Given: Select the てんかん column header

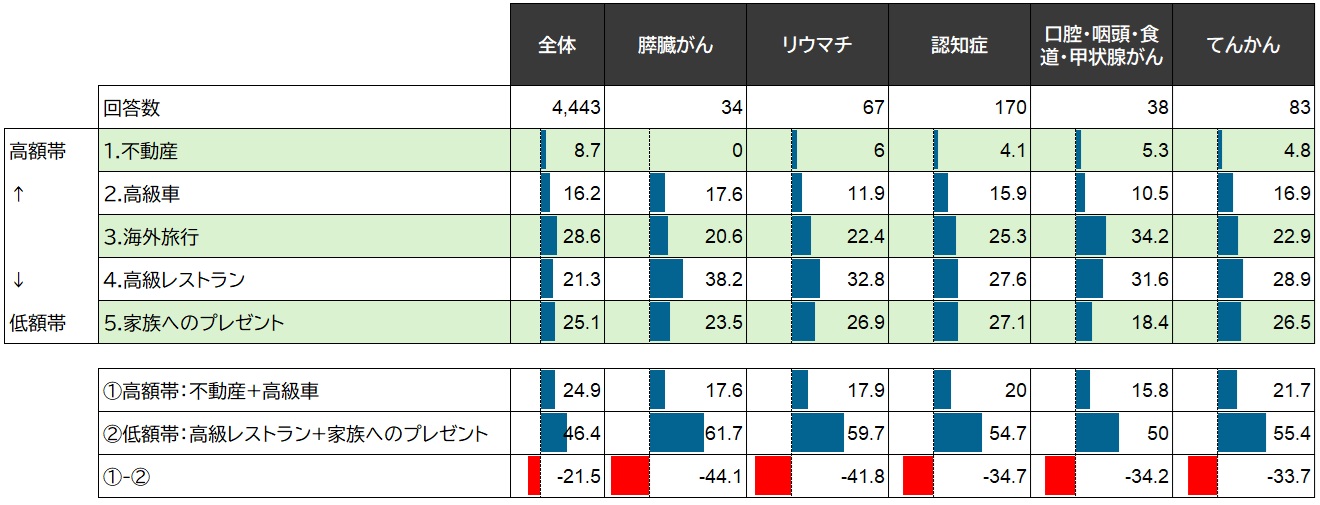Looking at the screenshot, I should point(1242,45).
